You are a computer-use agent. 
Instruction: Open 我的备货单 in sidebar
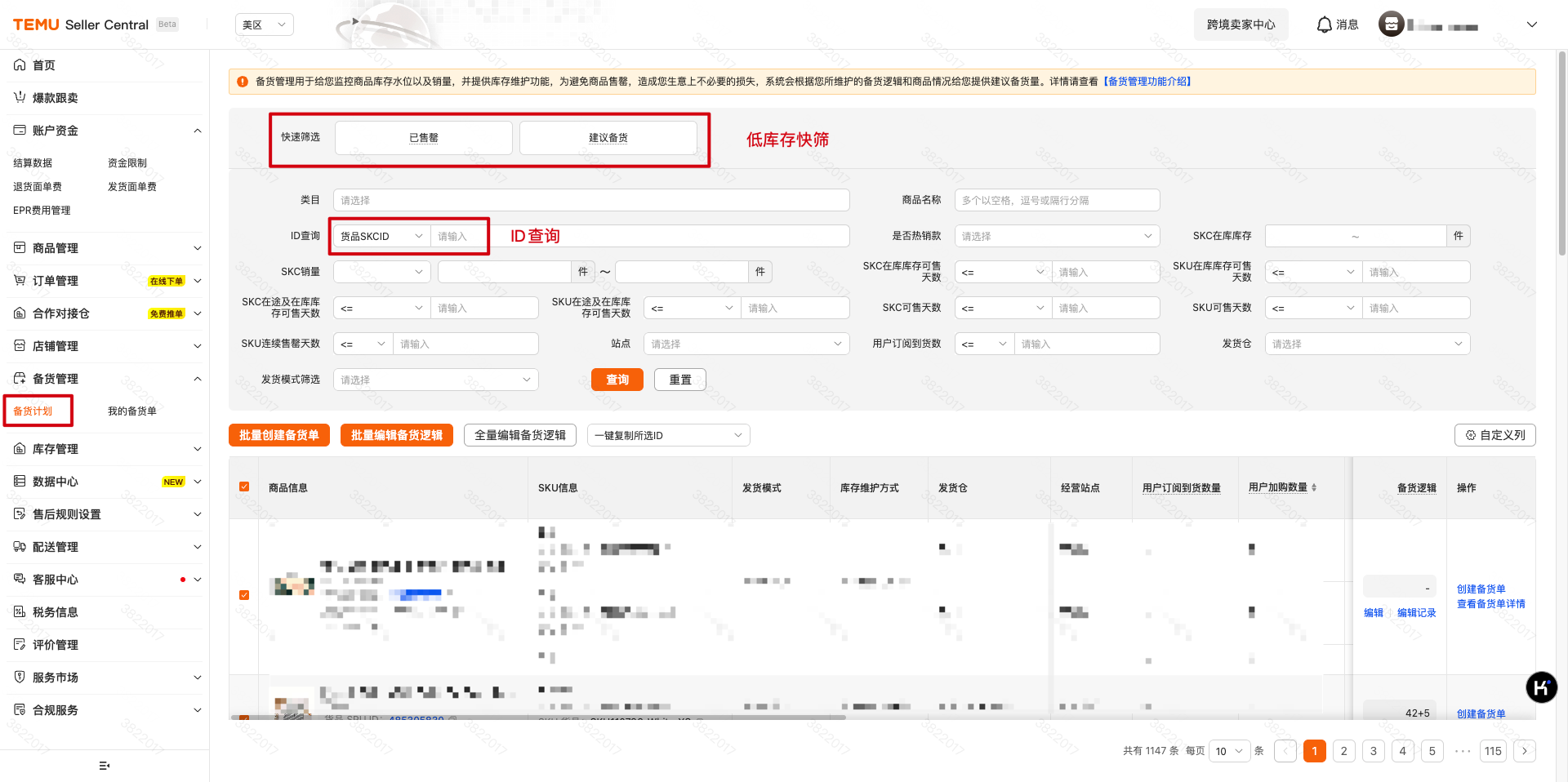[x=132, y=411]
